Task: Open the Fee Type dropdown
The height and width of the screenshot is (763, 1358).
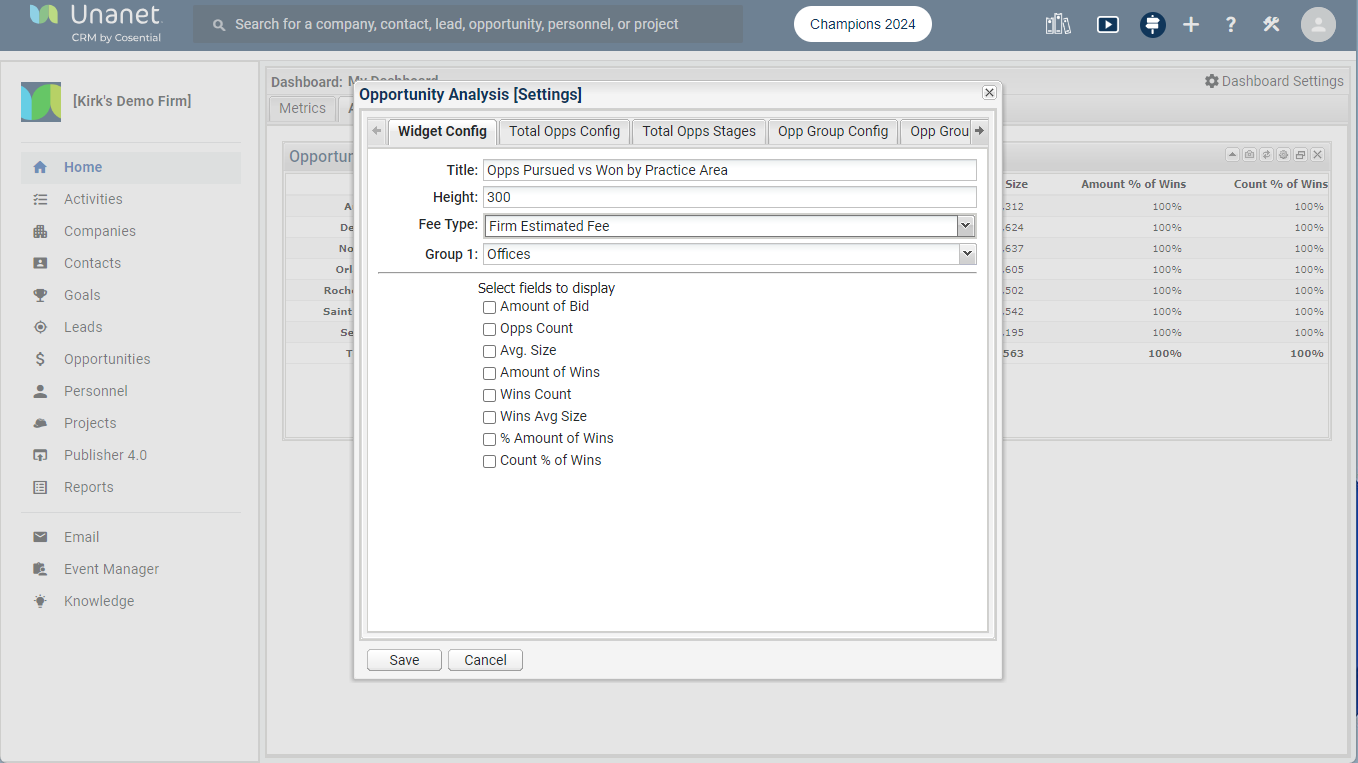Action: tap(729, 226)
